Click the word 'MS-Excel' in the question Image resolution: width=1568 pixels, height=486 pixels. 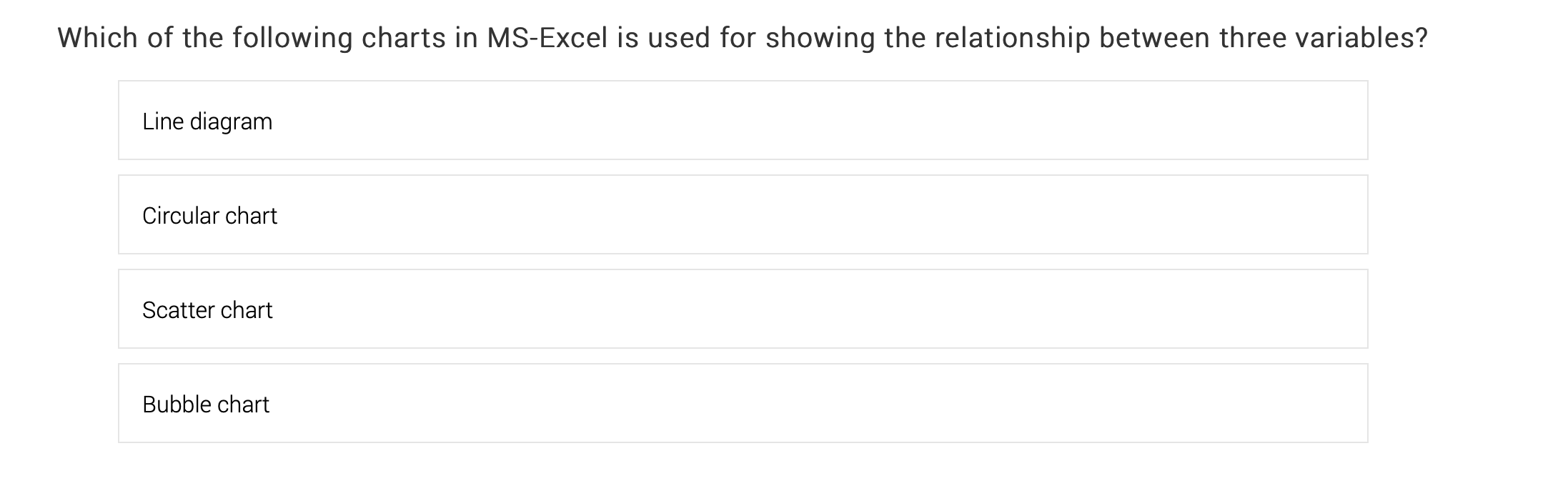click(547, 38)
